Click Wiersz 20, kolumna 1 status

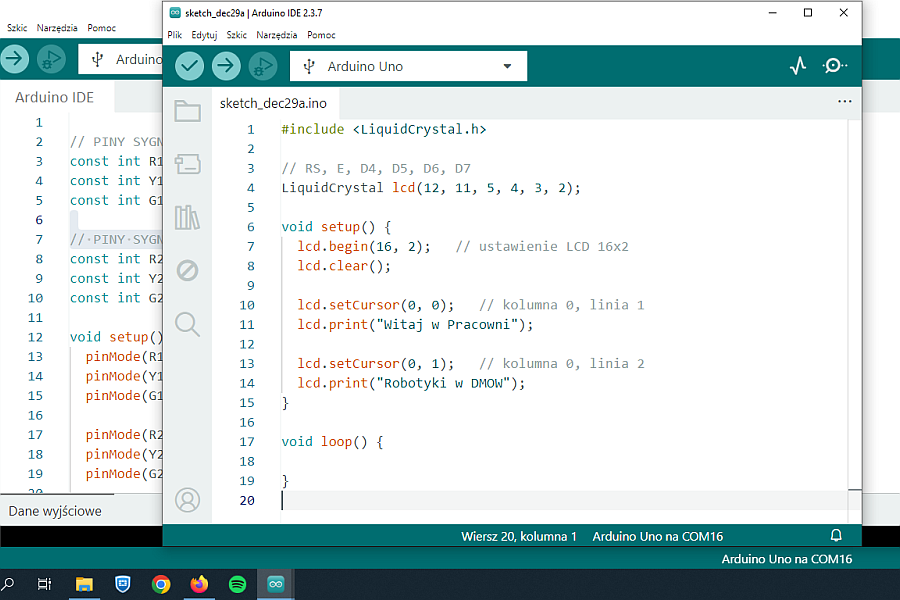[x=519, y=536]
